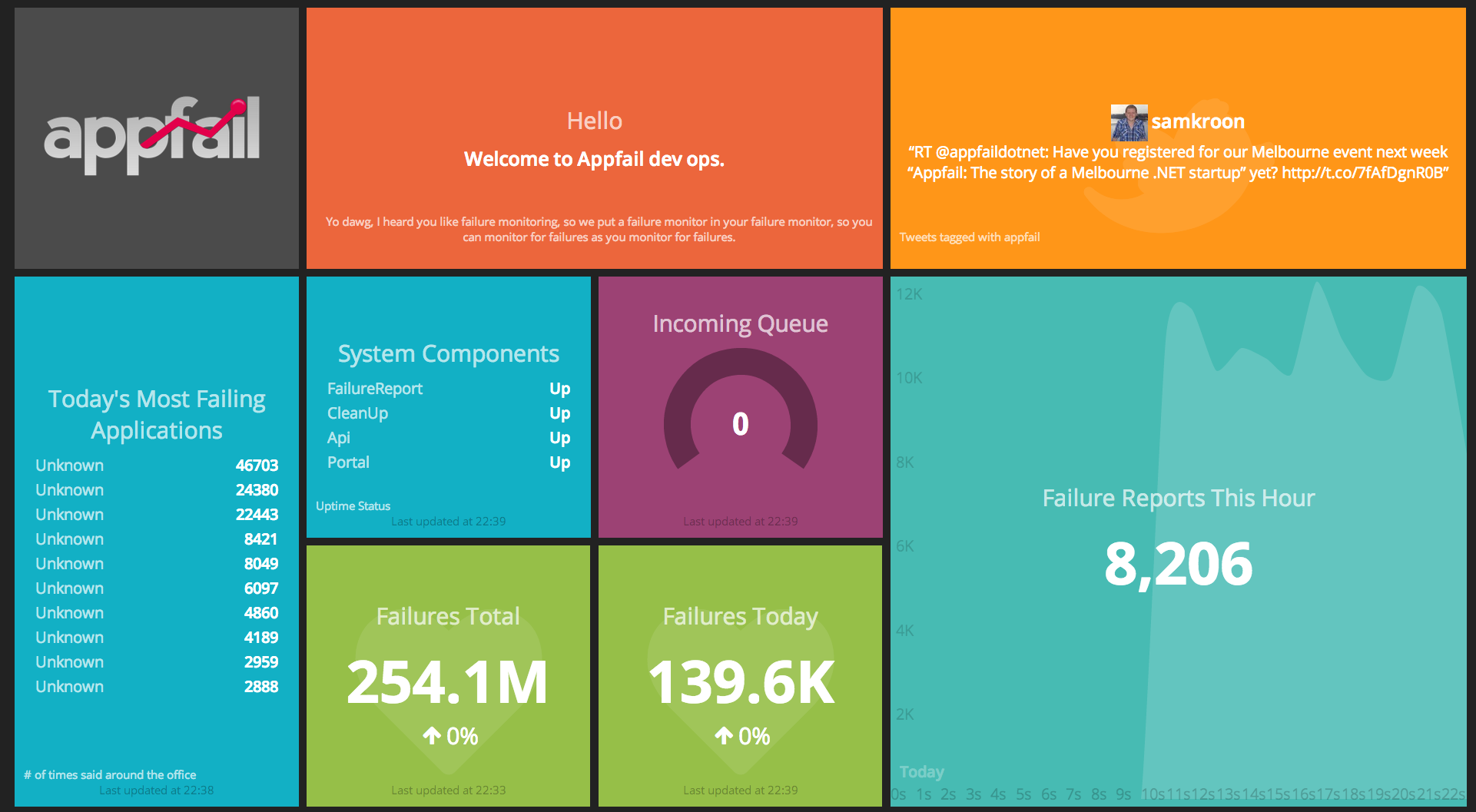Click '# of times said around the office'
Viewport: 1476px width, 812px height.
(x=110, y=775)
